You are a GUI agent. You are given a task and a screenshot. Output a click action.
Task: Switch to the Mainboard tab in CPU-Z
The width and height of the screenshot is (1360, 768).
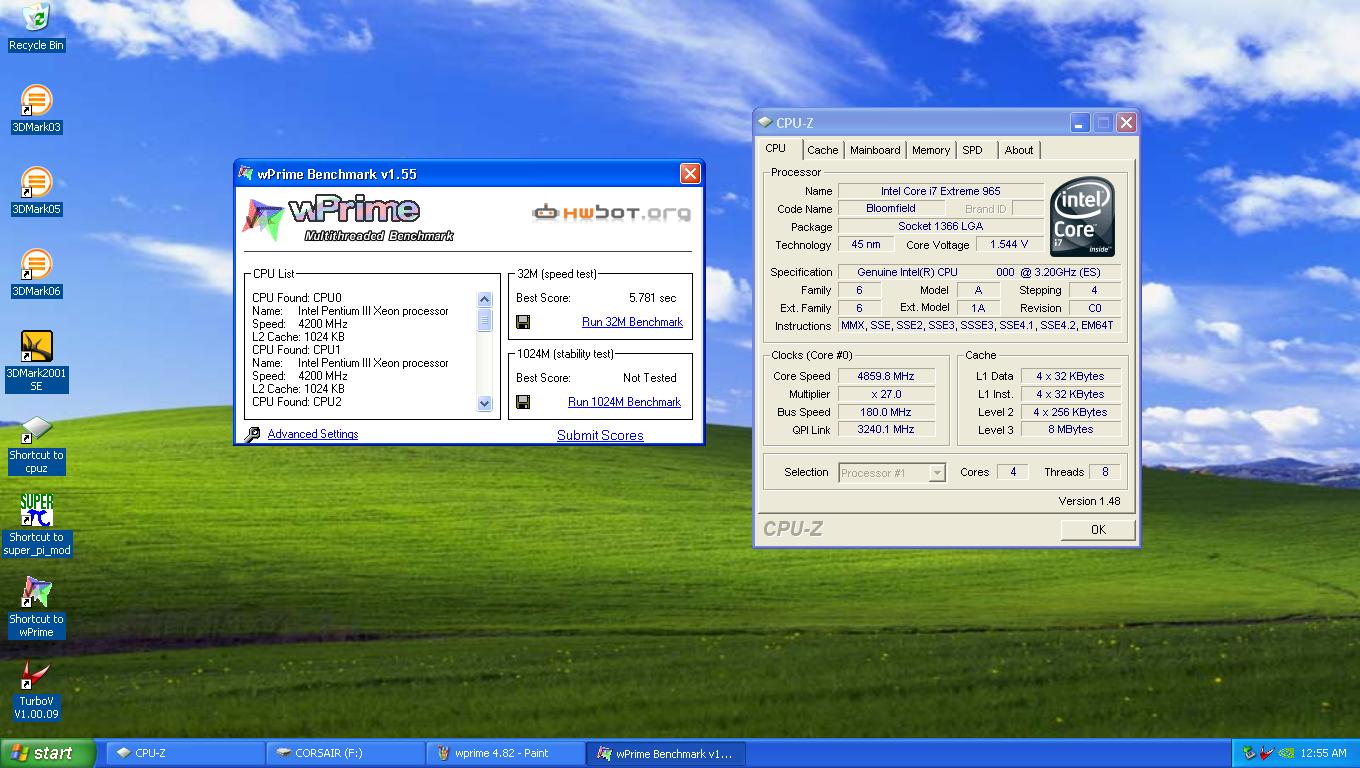coord(875,150)
